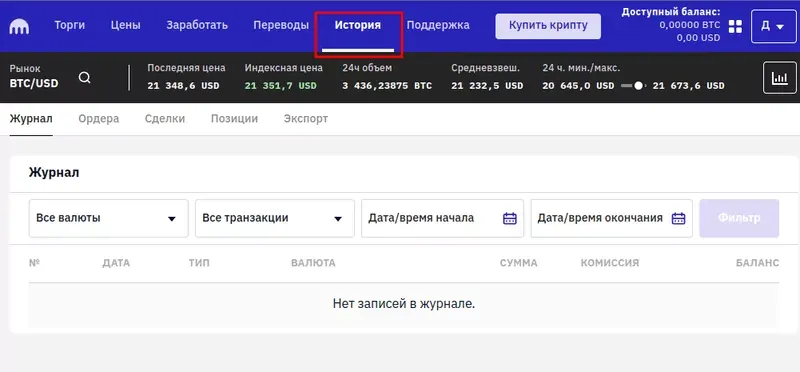Click last price 21 348,6 USD
Screen dimensions: 800x372
pos(183,86)
